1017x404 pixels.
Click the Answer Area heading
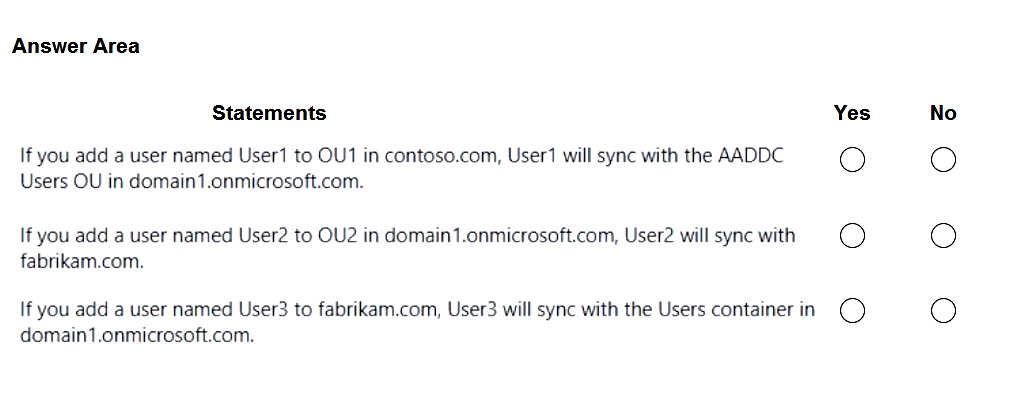pos(76,46)
